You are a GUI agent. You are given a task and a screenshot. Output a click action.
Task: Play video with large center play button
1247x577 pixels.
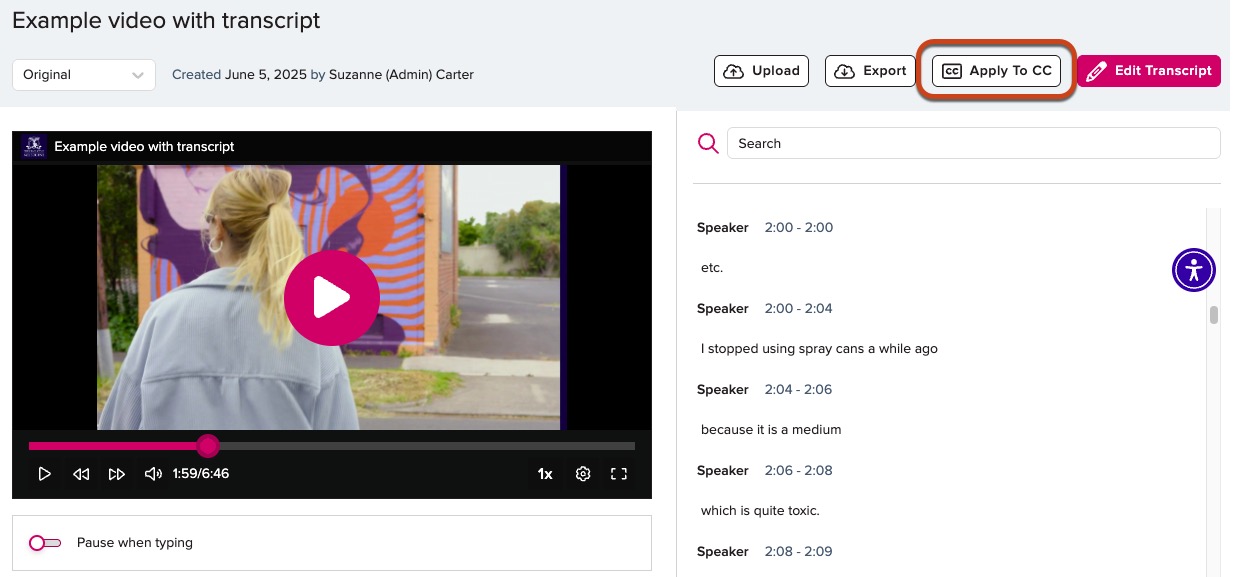(x=332, y=298)
